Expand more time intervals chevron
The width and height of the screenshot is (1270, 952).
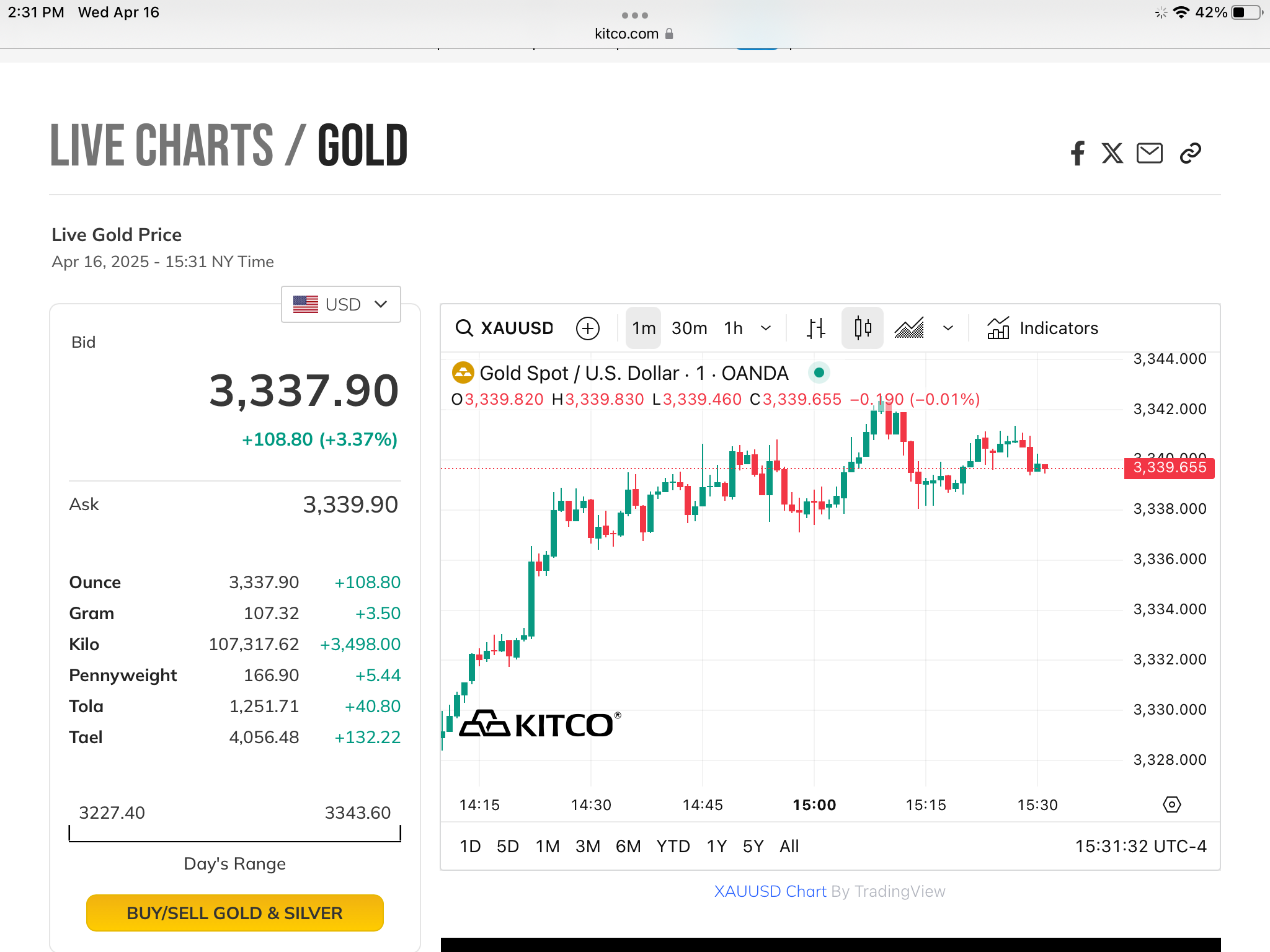[766, 328]
